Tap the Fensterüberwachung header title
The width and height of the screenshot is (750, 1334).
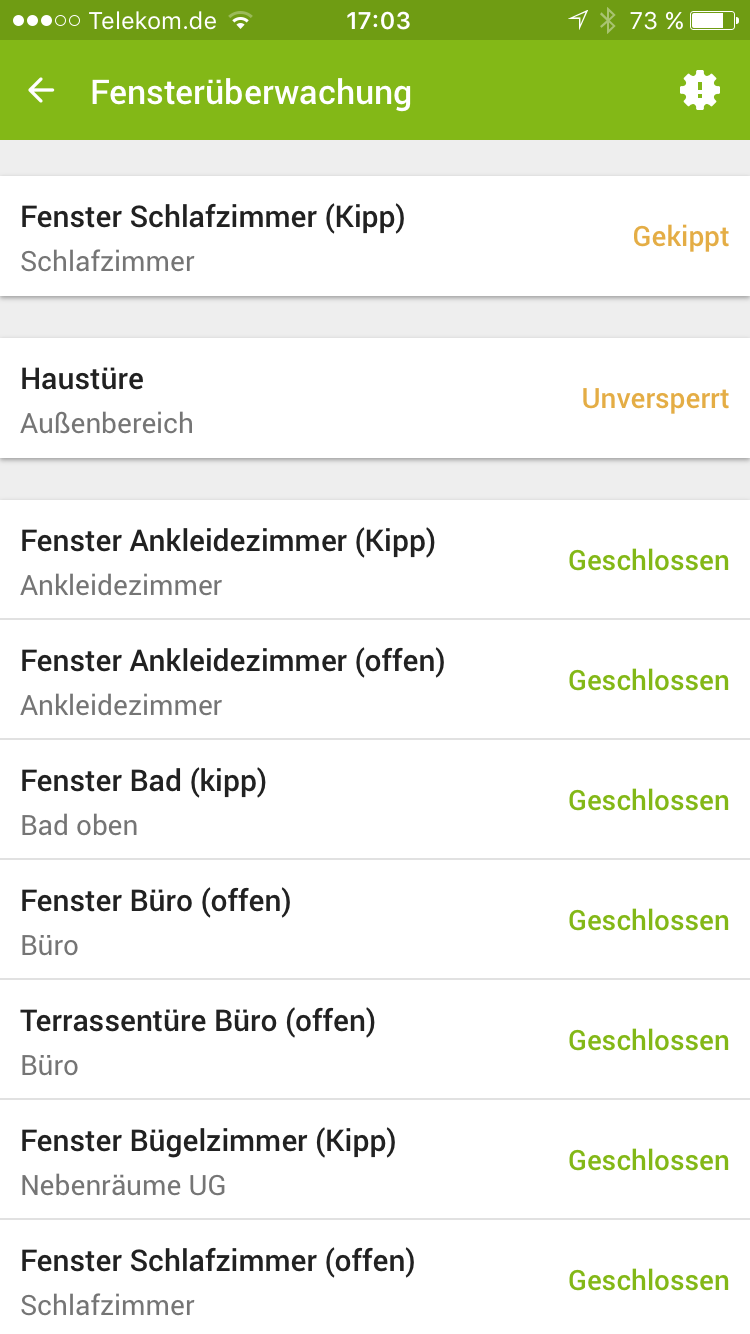[x=251, y=92]
